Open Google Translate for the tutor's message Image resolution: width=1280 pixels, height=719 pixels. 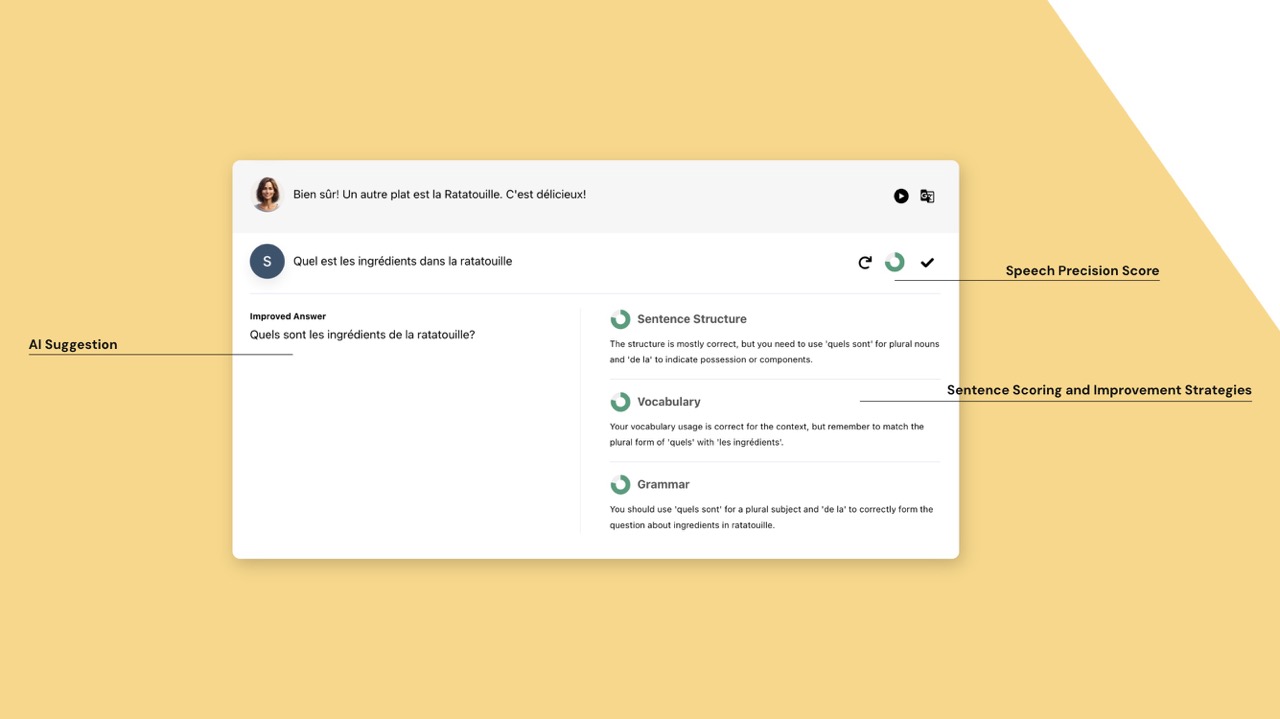click(x=927, y=196)
